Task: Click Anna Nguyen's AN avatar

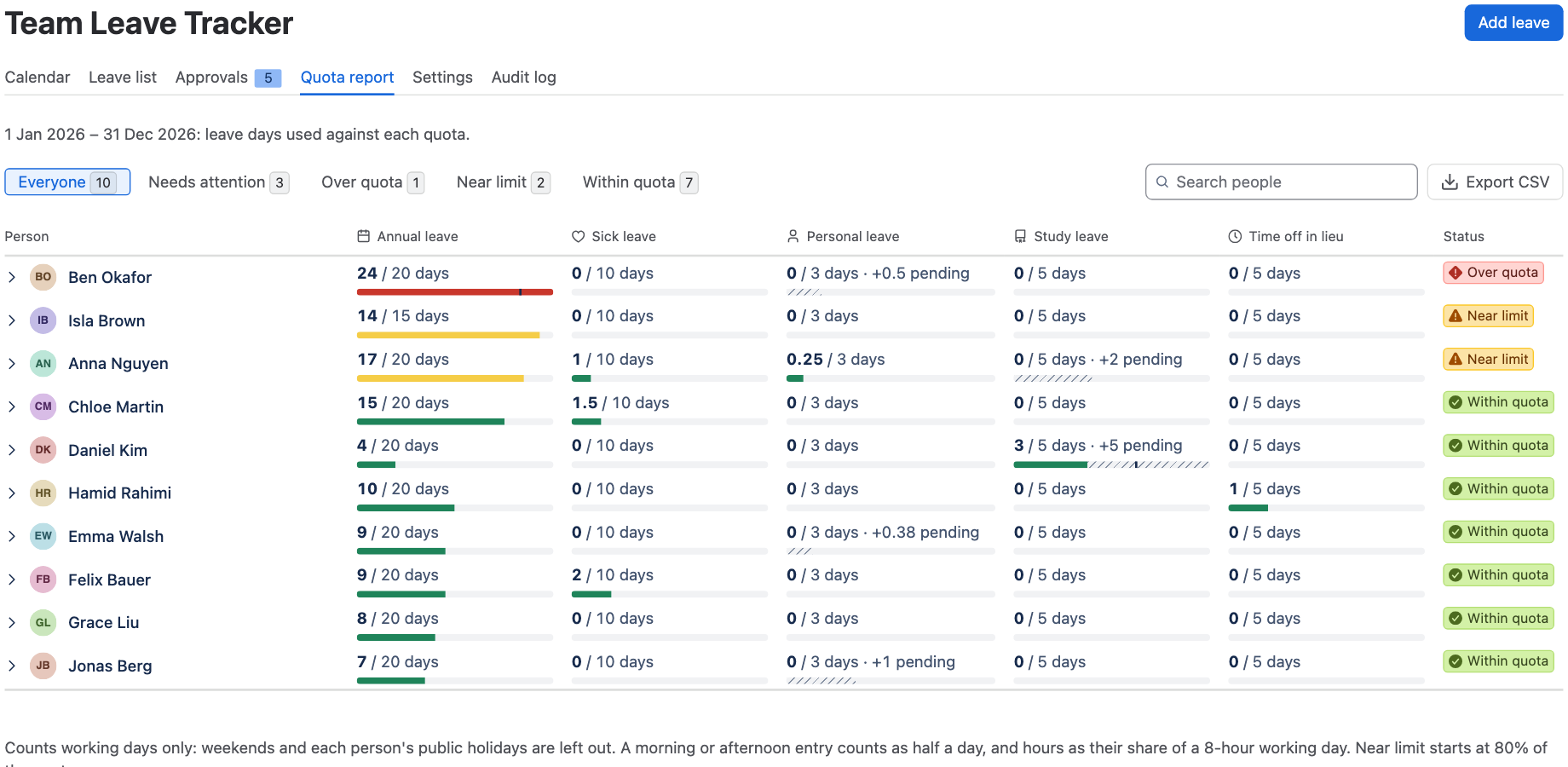Action: click(x=43, y=363)
